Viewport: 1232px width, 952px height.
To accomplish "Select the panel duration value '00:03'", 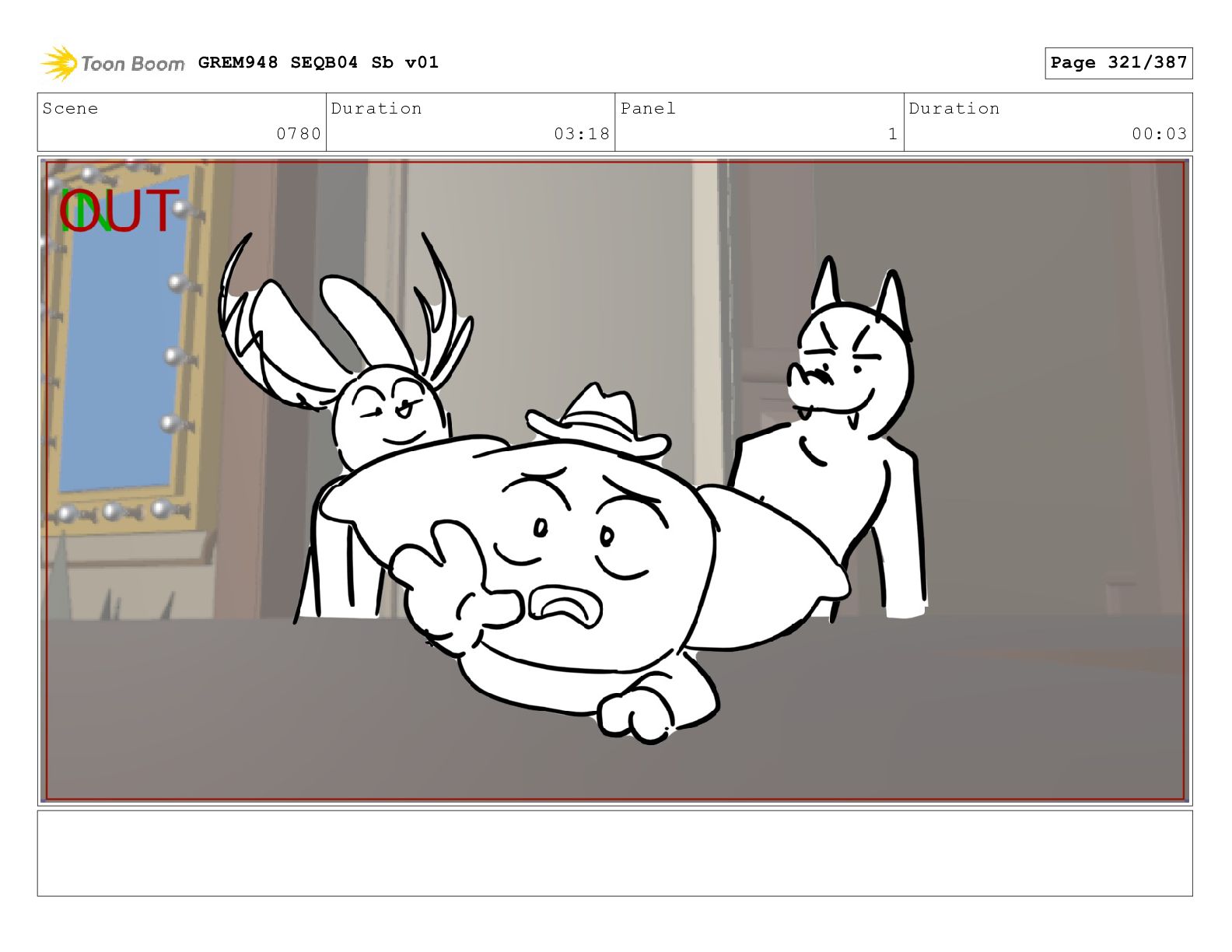I will pyautogui.click(x=1160, y=134).
